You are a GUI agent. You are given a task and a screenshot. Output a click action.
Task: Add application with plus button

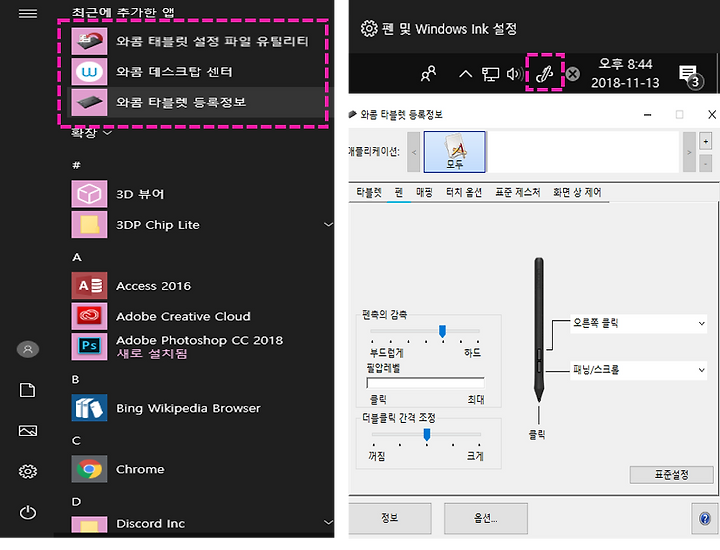click(x=705, y=141)
